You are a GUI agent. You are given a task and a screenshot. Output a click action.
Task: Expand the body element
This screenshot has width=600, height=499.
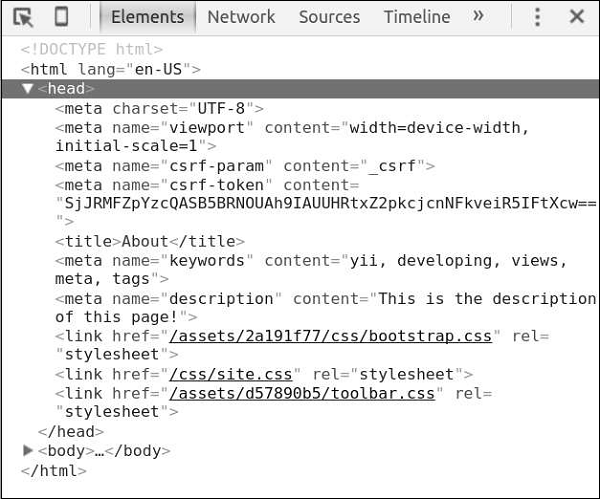tap(28, 451)
